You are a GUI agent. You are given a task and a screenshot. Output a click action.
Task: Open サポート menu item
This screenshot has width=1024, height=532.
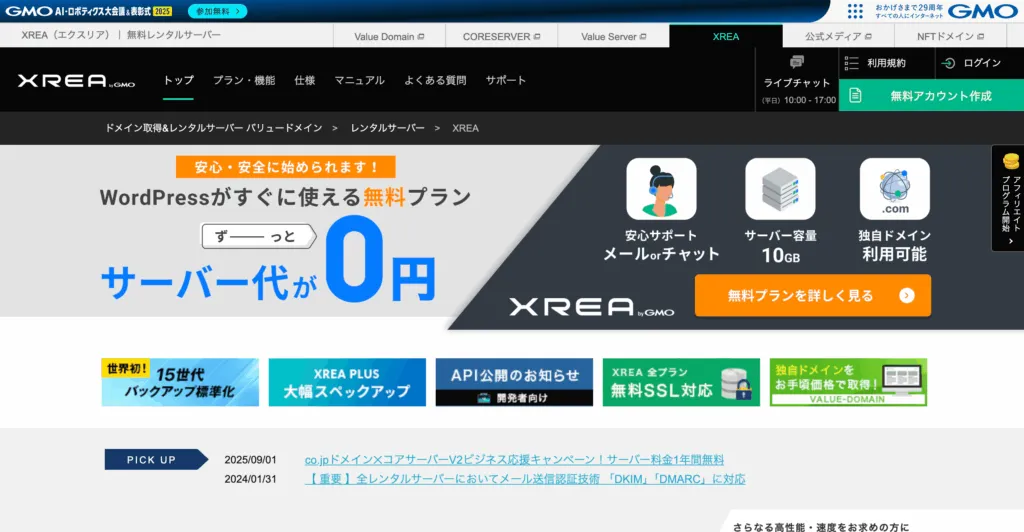[x=505, y=80]
